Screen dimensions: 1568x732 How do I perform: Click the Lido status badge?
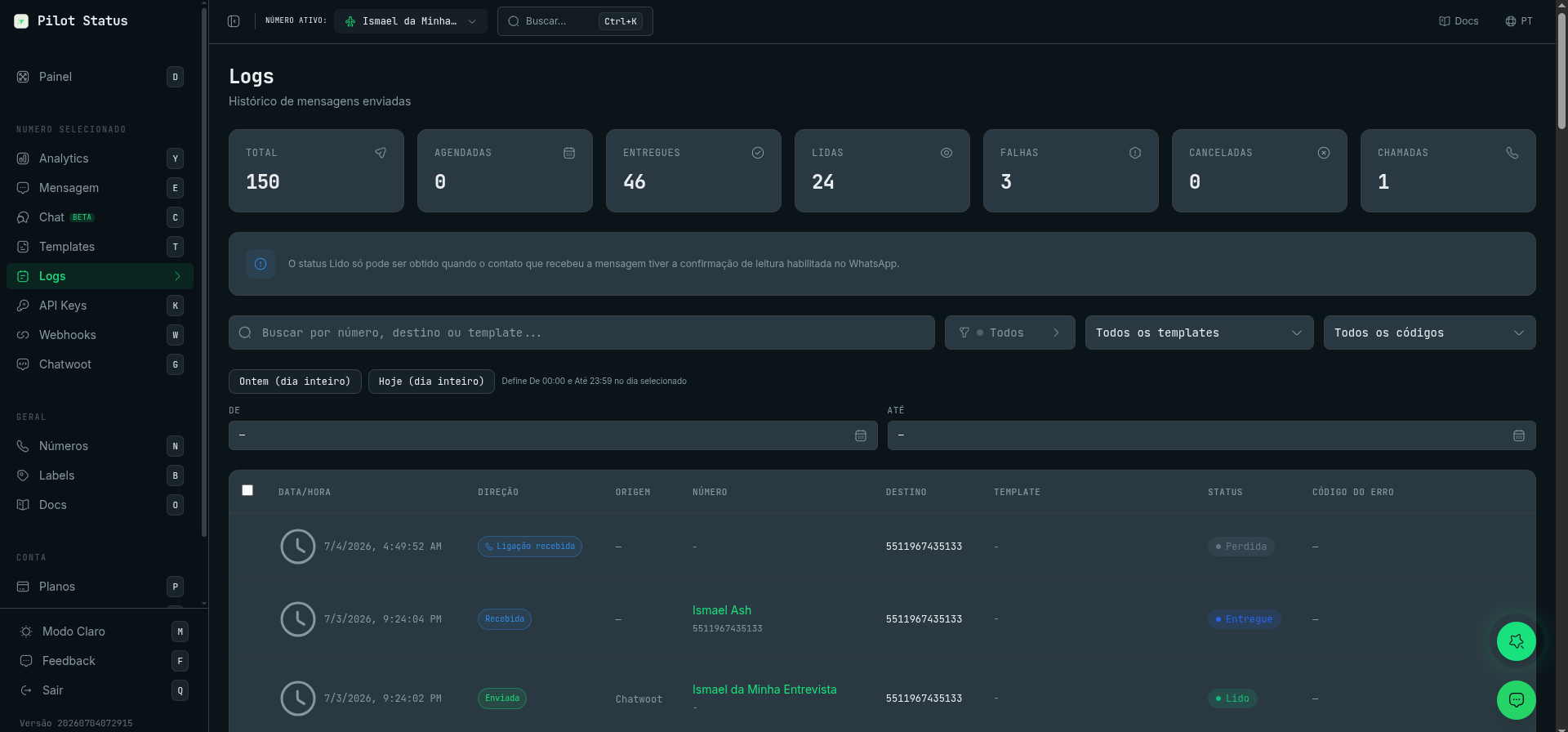pos(1232,699)
